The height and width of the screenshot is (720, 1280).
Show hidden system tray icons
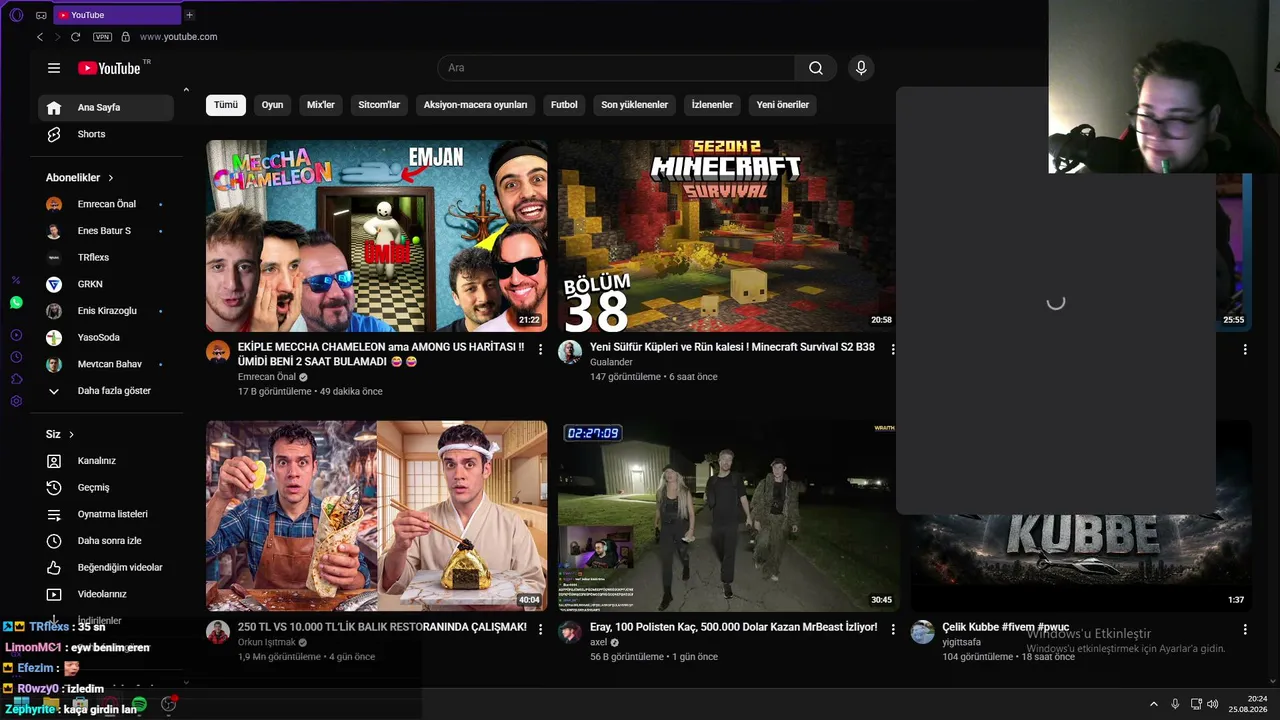[x=1153, y=704]
